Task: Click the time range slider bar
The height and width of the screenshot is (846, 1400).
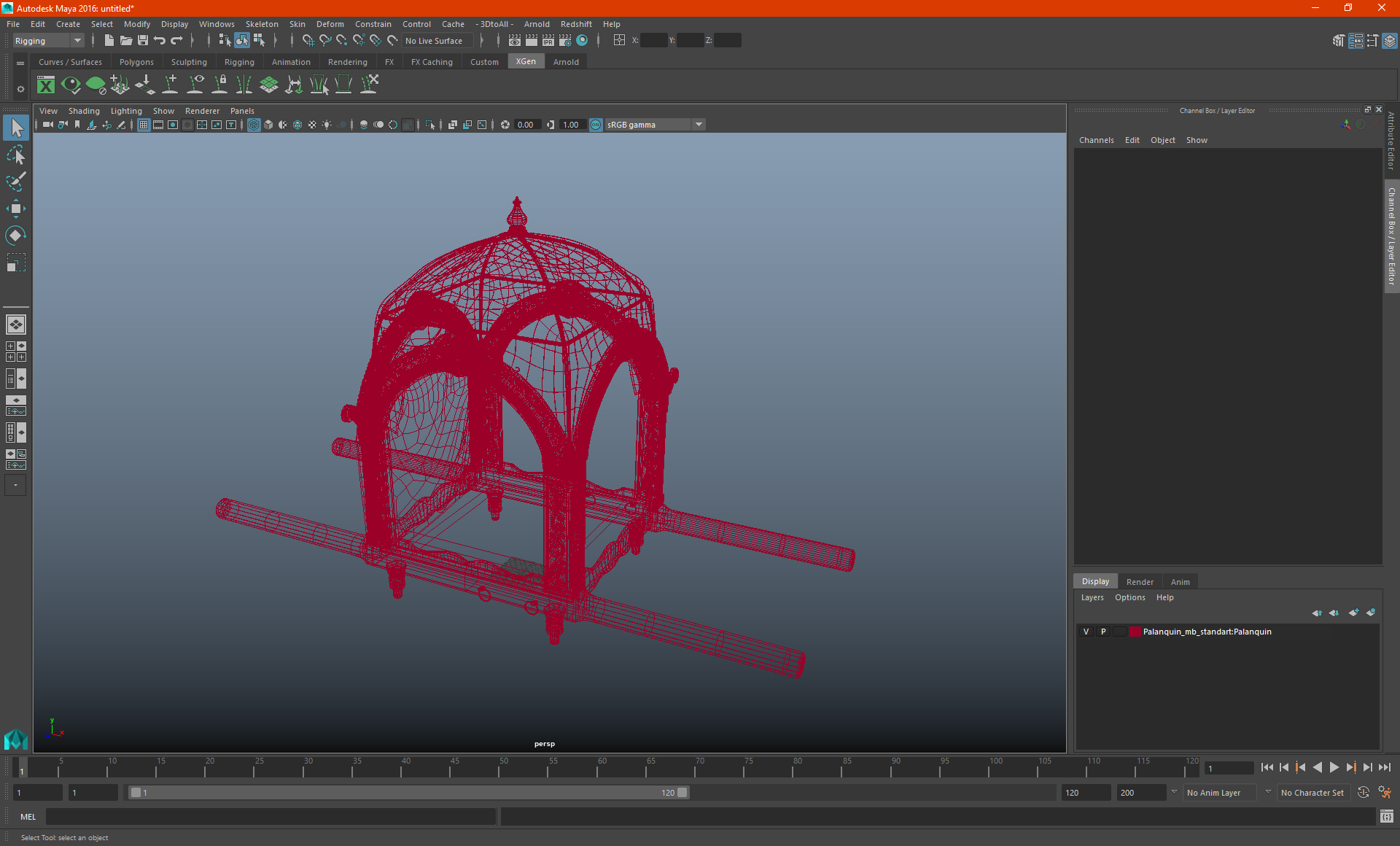Action: point(408,793)
